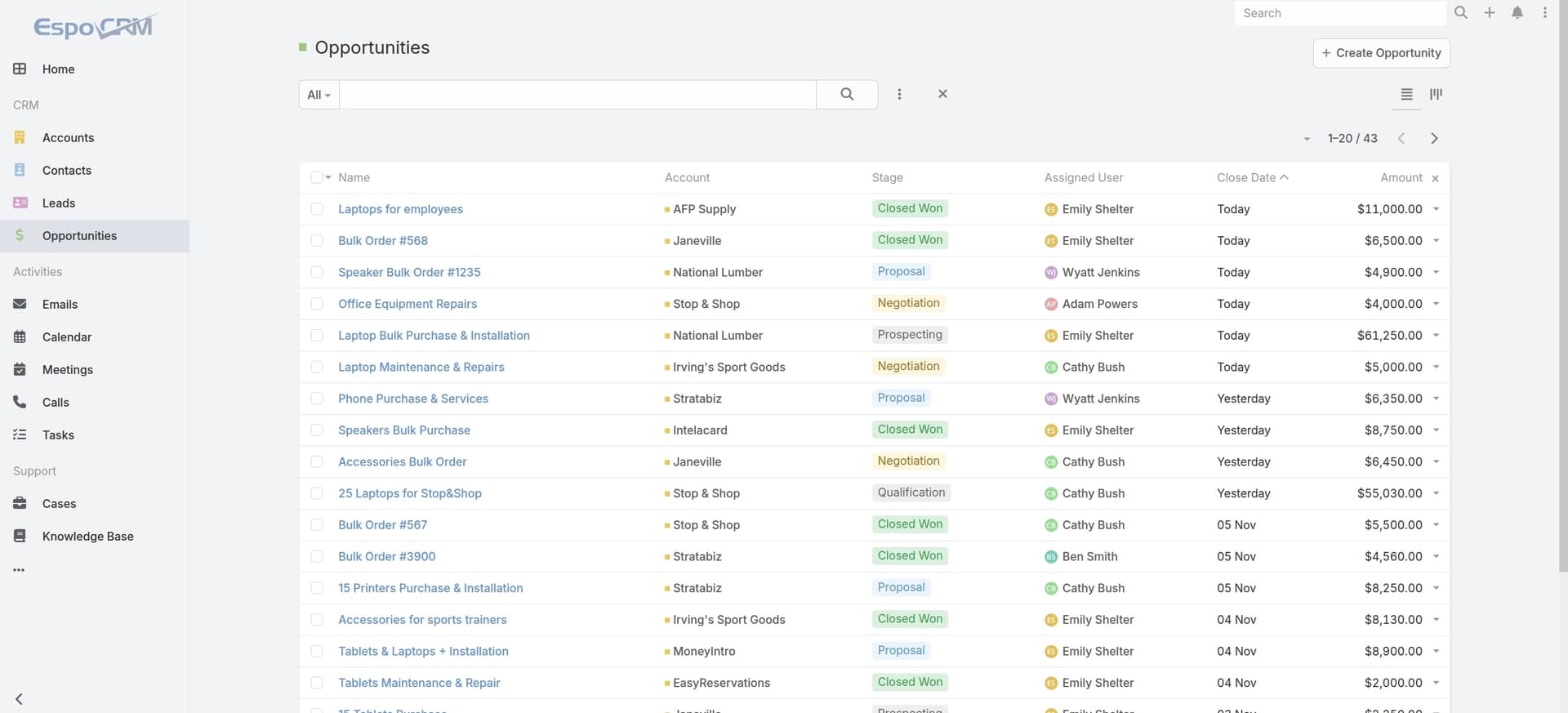The height and width of the screenshot is (713, 1568).
Task: Switch to list view mode
Action: pyautogui.click(x=1406, y=95)
